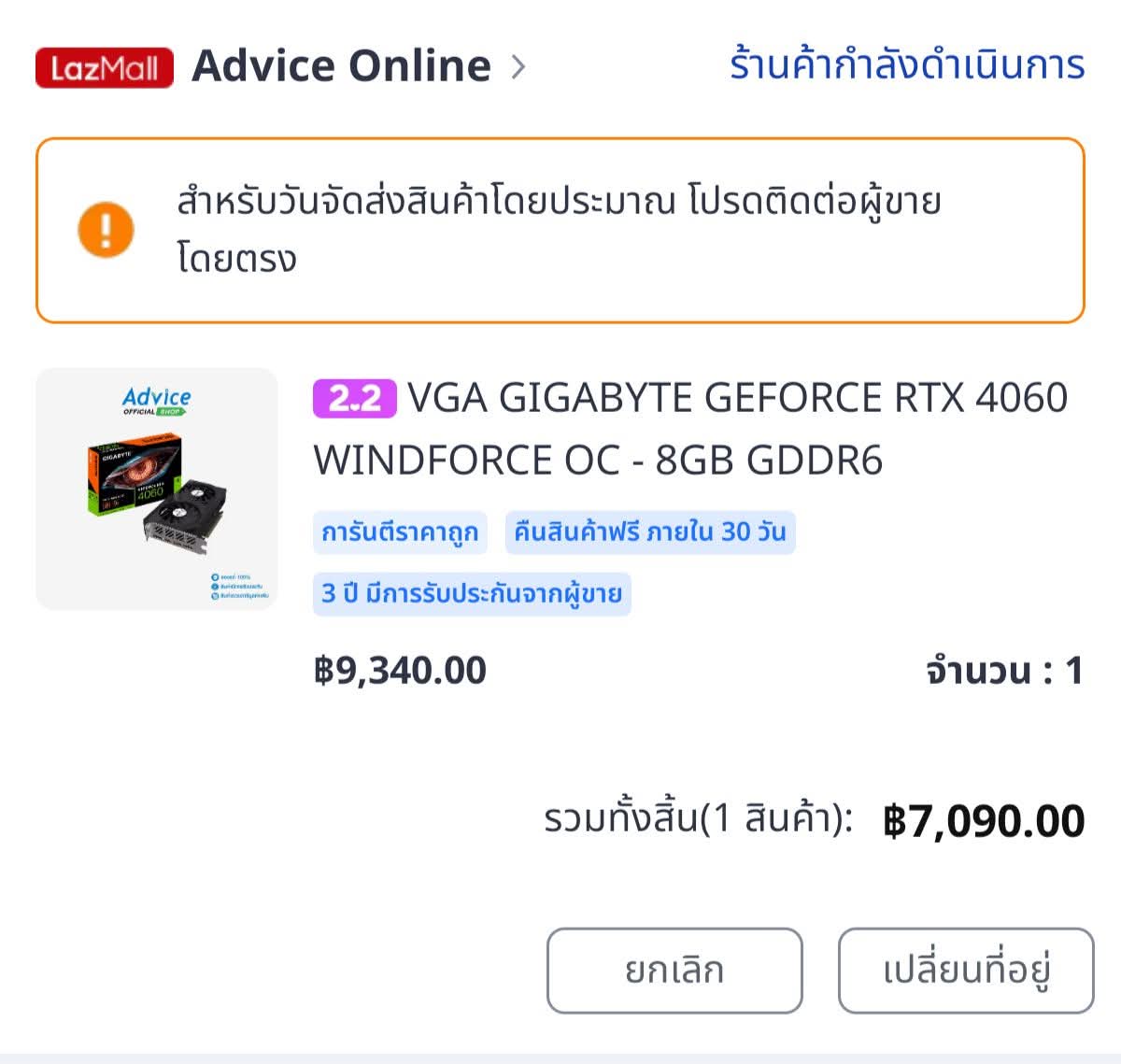Tap the purple 2.2 campaign badge

pyautogui.click(x=355, y=399)
